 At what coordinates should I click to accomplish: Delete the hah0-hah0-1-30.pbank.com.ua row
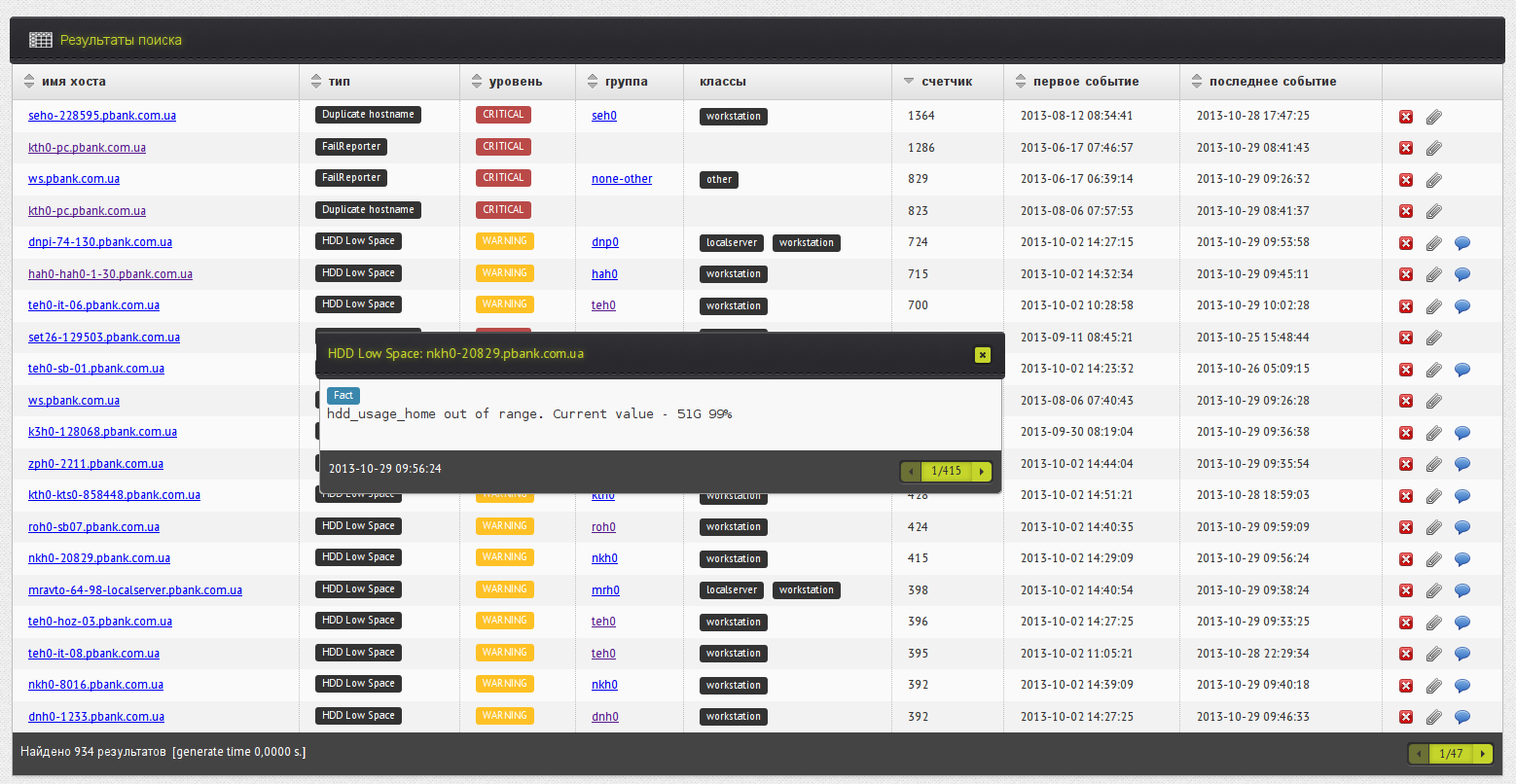click(1406, 274)
